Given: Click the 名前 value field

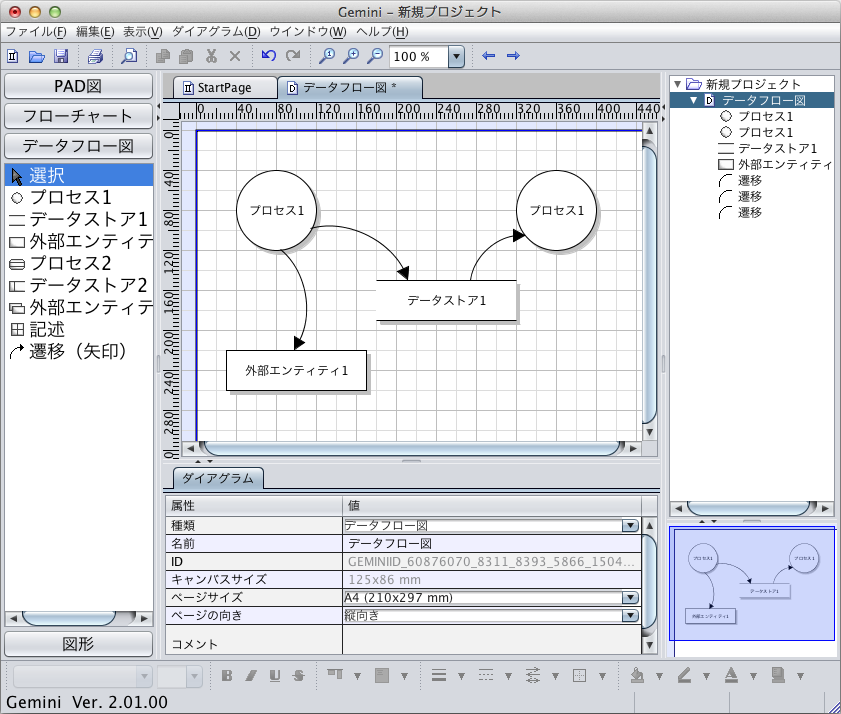Looking at the screenshot, I should 491,543.
